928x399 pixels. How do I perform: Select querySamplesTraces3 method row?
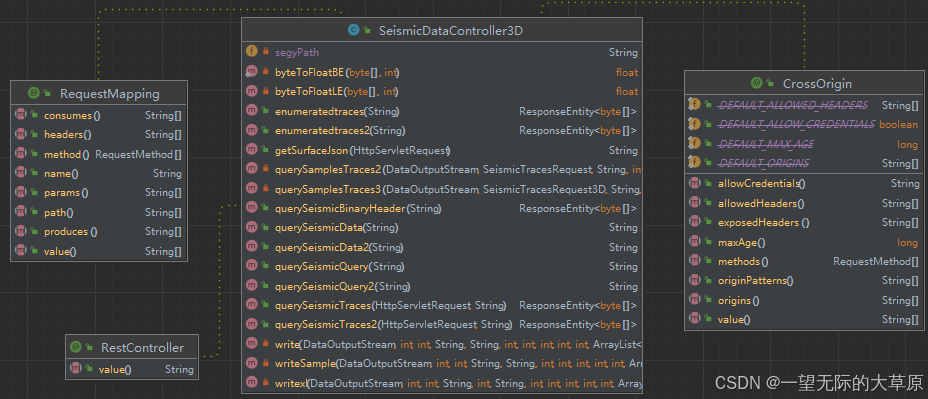tap(442, 189)
